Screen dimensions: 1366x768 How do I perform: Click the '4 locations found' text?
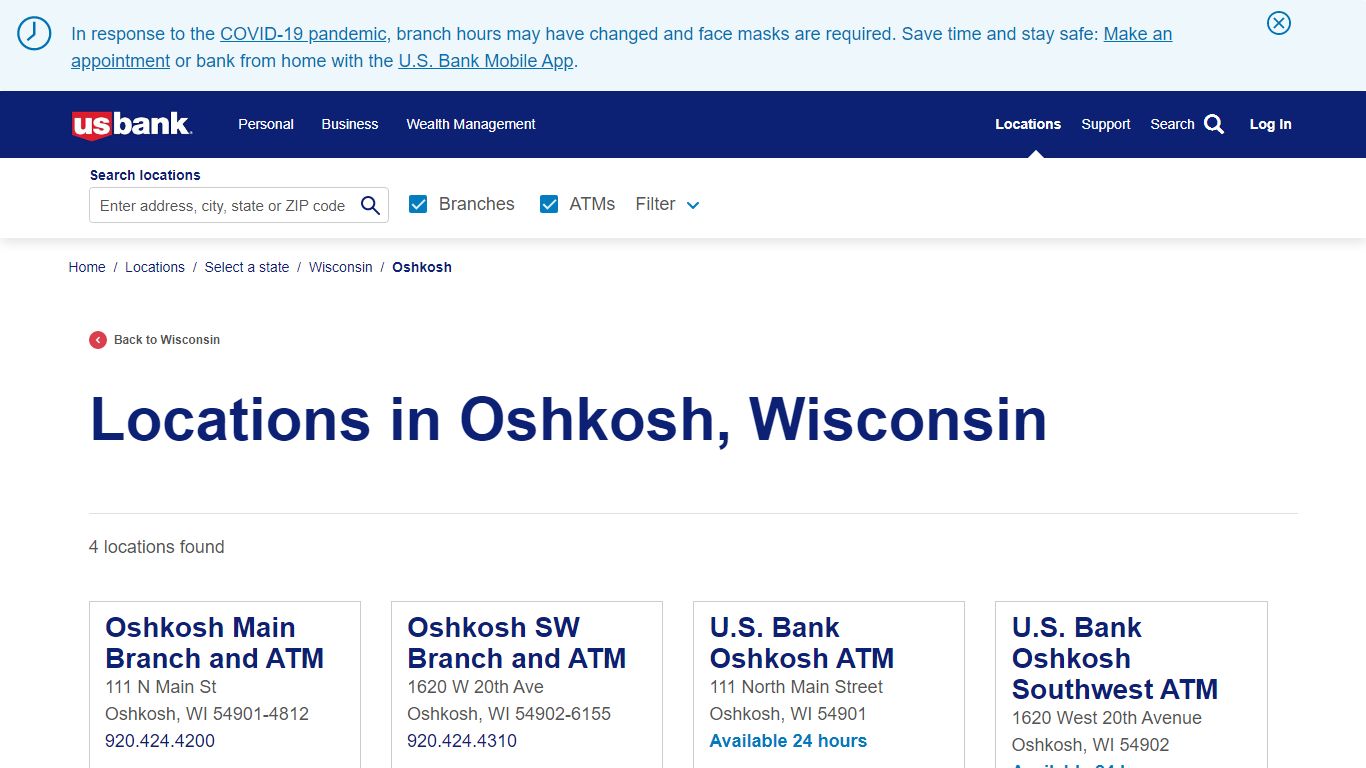[x=157, y=547]
